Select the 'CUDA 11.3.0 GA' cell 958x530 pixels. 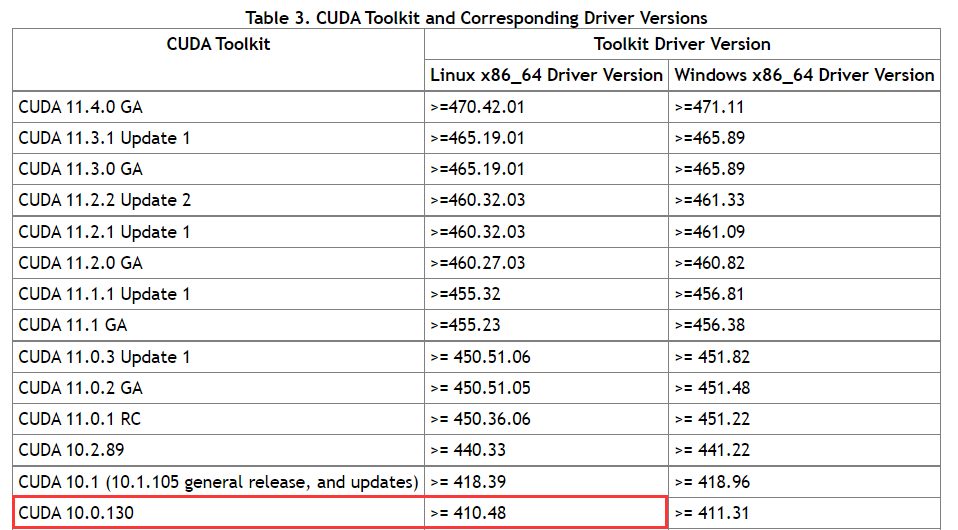[x=218, y=169]
